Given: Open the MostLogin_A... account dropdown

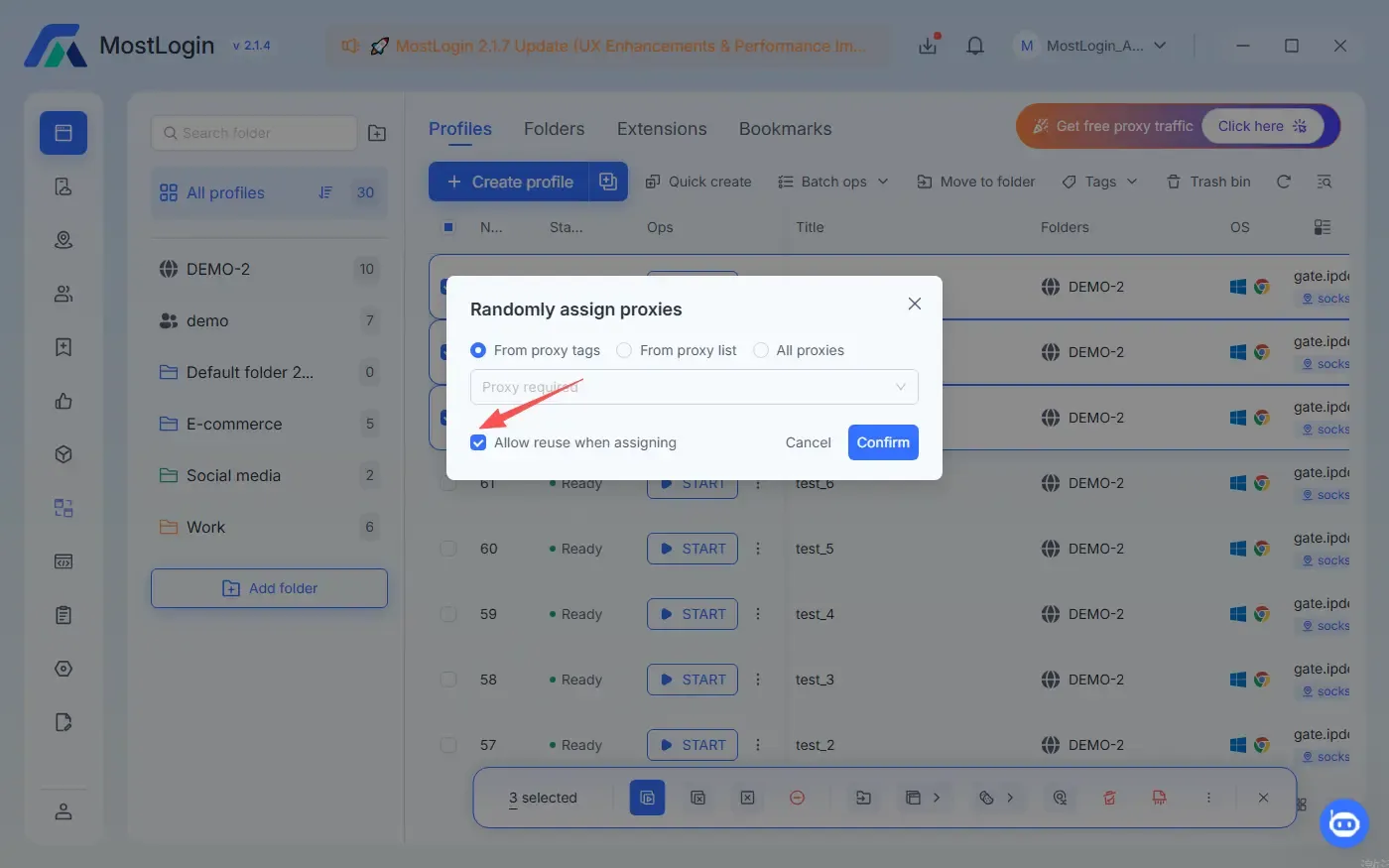Looking at the screenshot, I should pyautogui.click(x=1090, y=46).
